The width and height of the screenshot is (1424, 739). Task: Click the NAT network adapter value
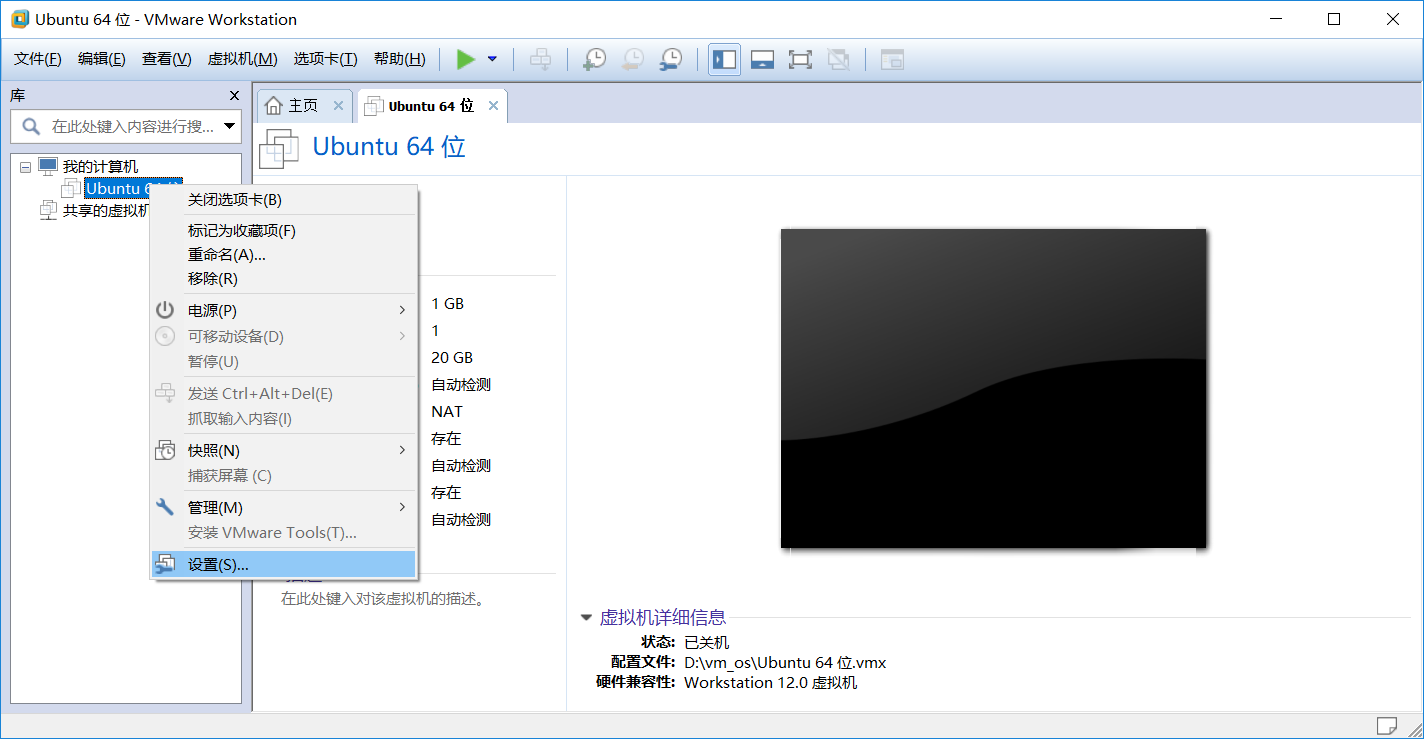click(447, 412)
